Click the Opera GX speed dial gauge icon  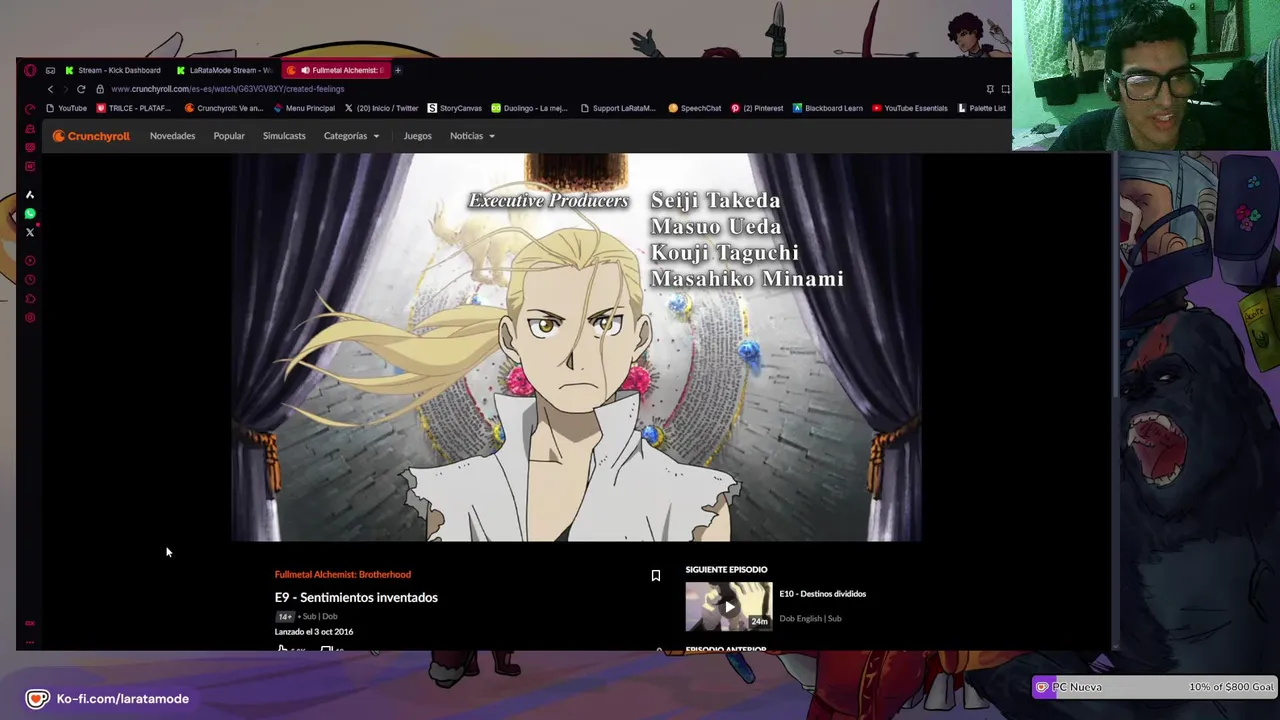click(30, 108)
